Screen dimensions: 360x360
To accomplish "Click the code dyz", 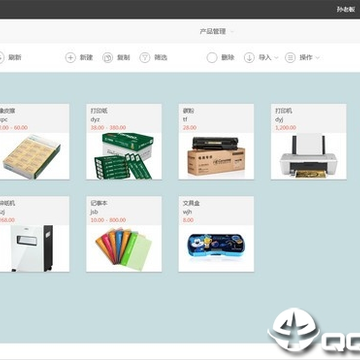I will [x=95, y=120].
